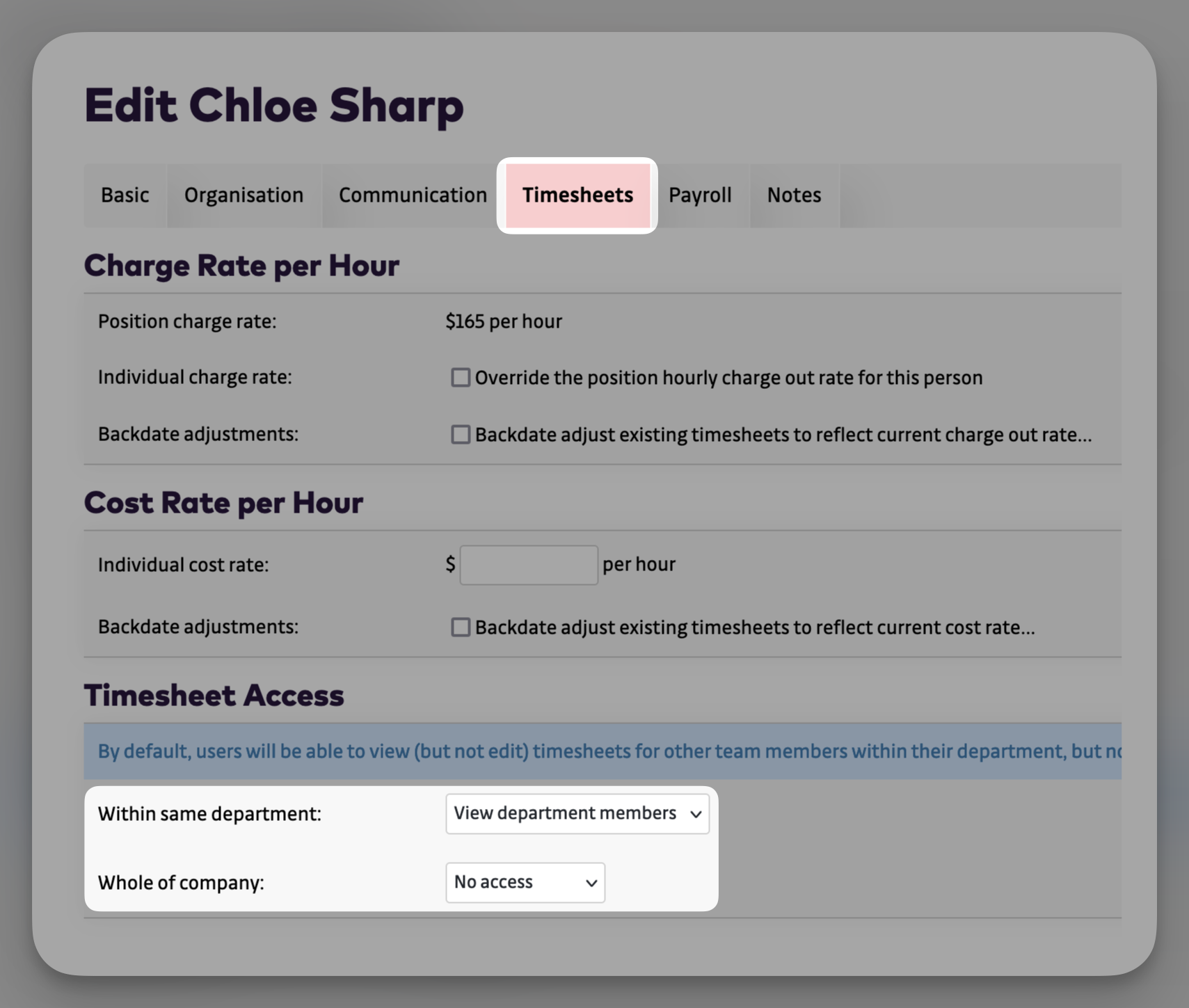Click the 'Timesheet Access' section heading

tap(214, 695)
